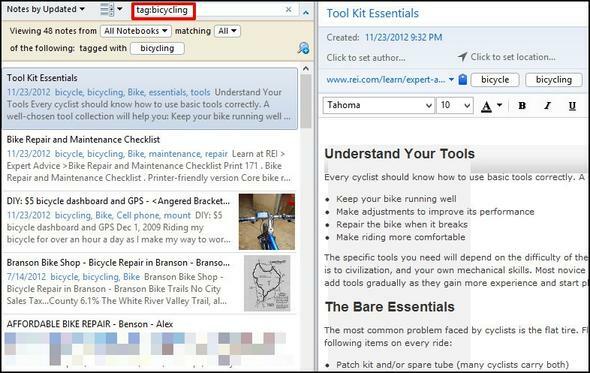The height and width of the screenshot is (373, 590).
Task: Open the Tahoma font dropdown
Action: [x=379, y=105]
